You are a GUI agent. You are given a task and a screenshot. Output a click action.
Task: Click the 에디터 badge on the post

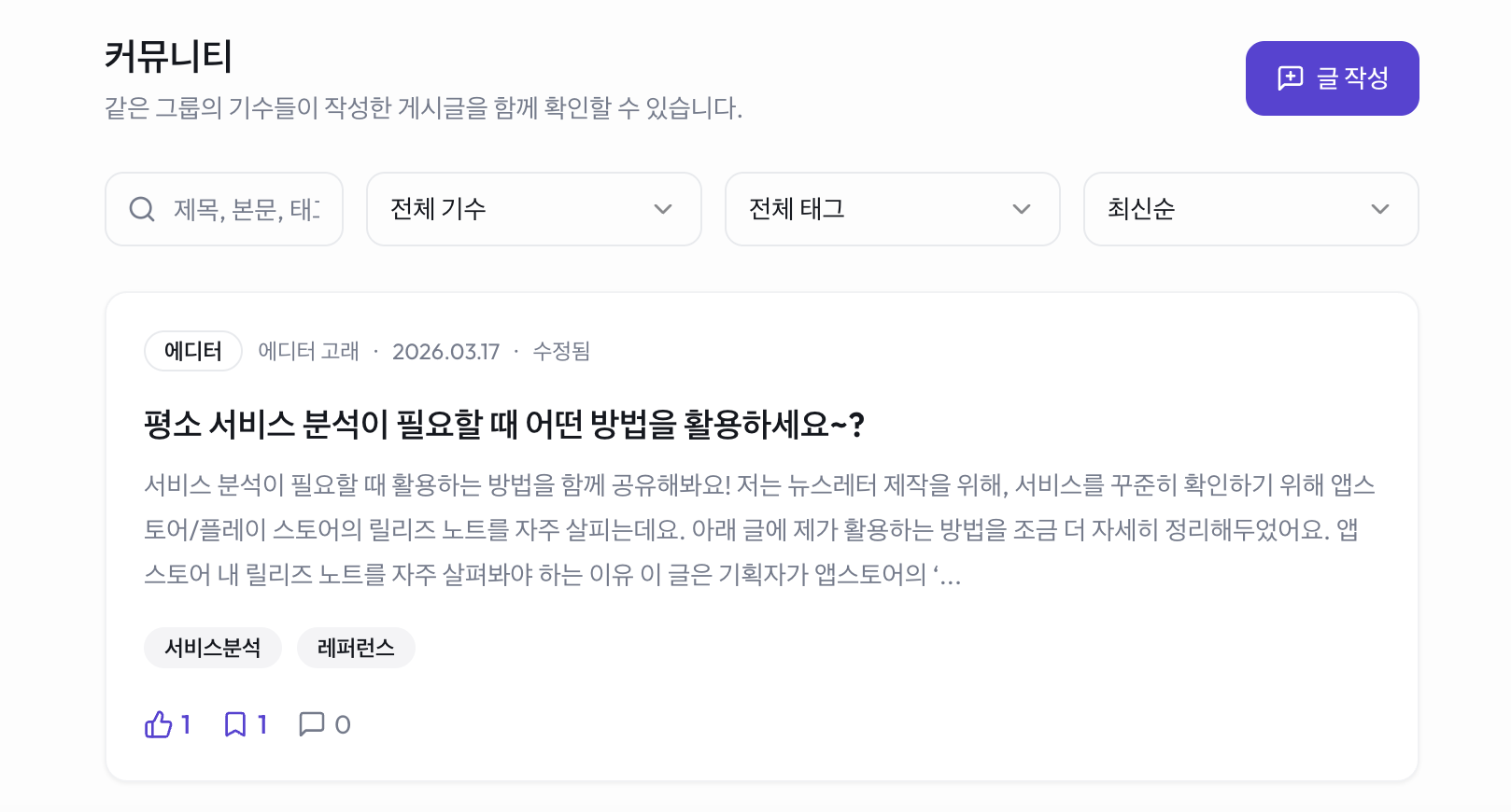tap(193, 351)
